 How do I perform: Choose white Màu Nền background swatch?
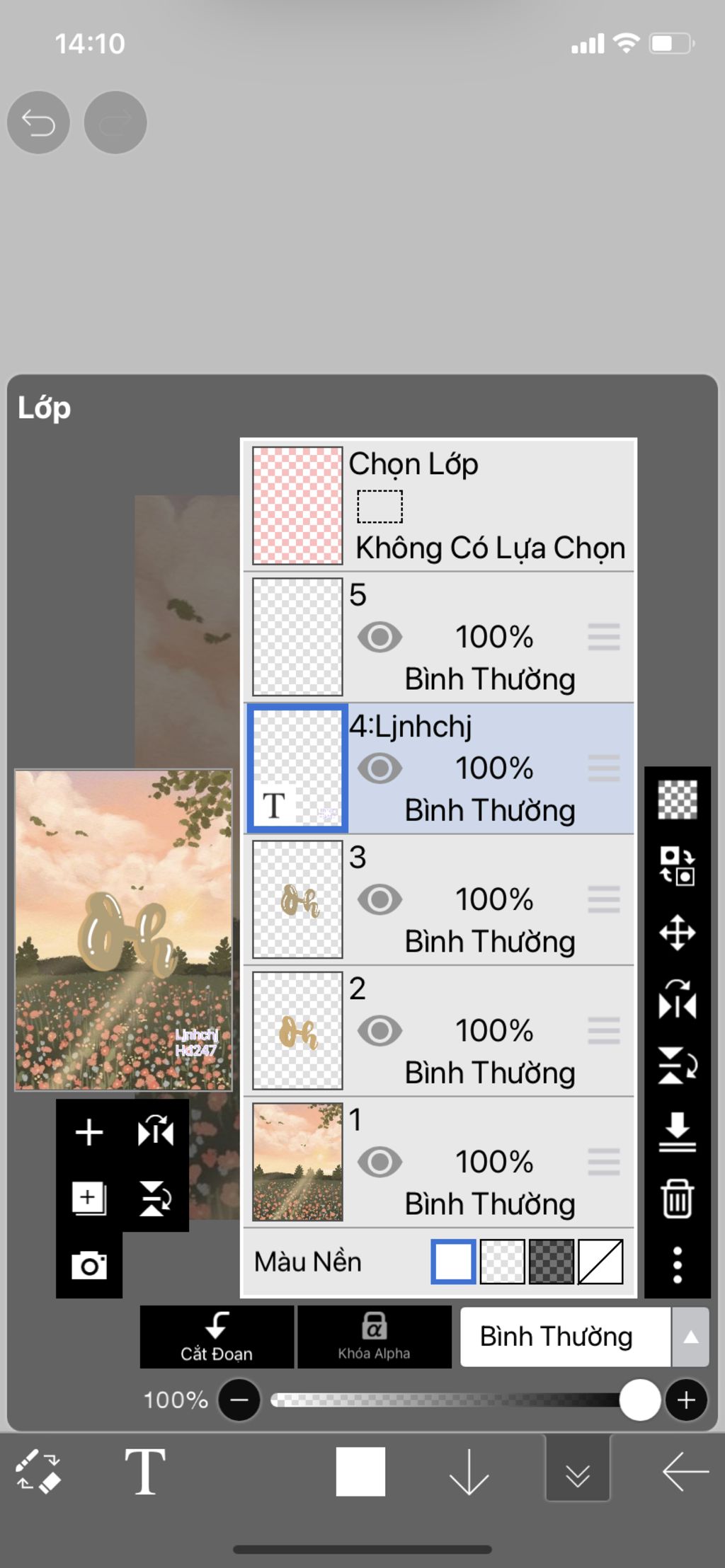(x=453, y=1261)
